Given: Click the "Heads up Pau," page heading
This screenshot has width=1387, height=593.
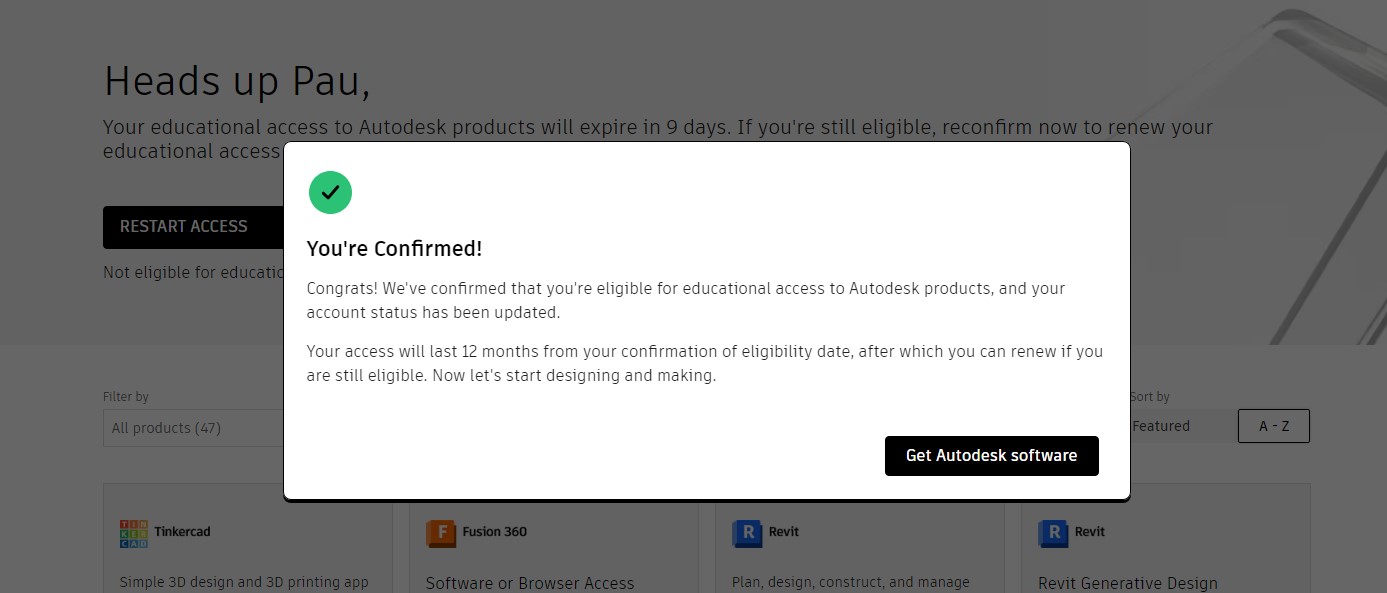Looking at the screenshot, I should 236,80.
